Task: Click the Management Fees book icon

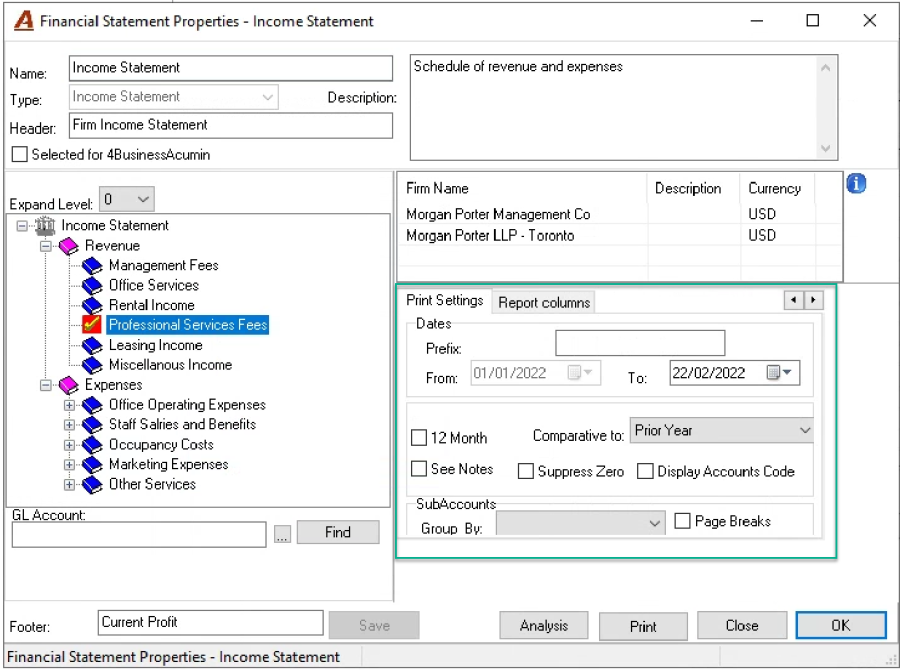Action: click(92, 266)
